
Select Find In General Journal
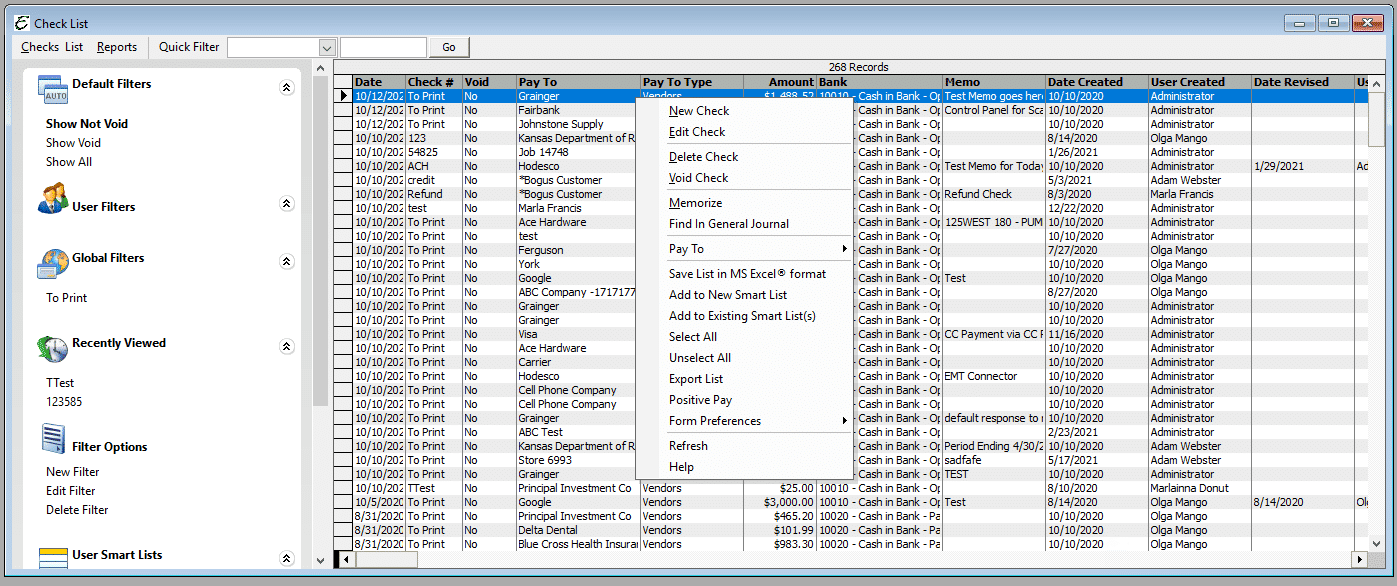pyautogui.click(x=729, y=224)
